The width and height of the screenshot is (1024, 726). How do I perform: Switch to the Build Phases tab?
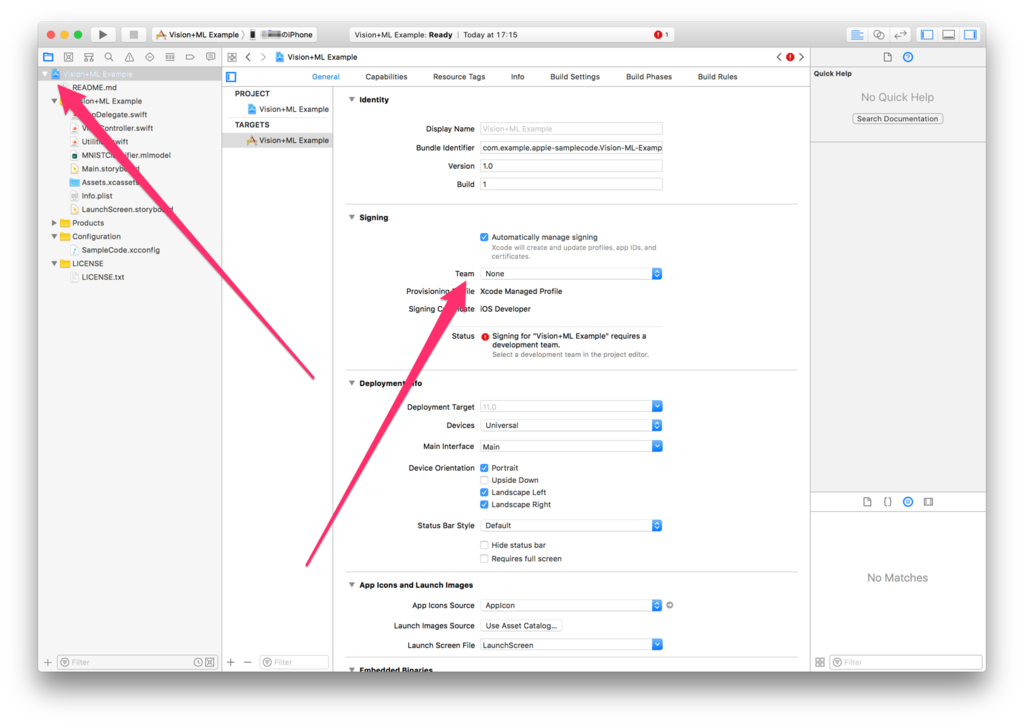(648, 76)
